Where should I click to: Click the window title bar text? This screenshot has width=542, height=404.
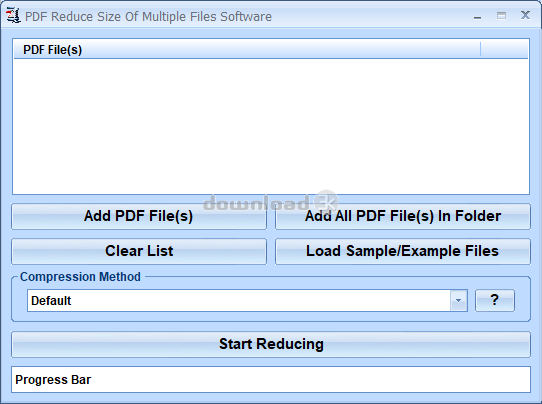pyautogui.click(x=148, y=17)
